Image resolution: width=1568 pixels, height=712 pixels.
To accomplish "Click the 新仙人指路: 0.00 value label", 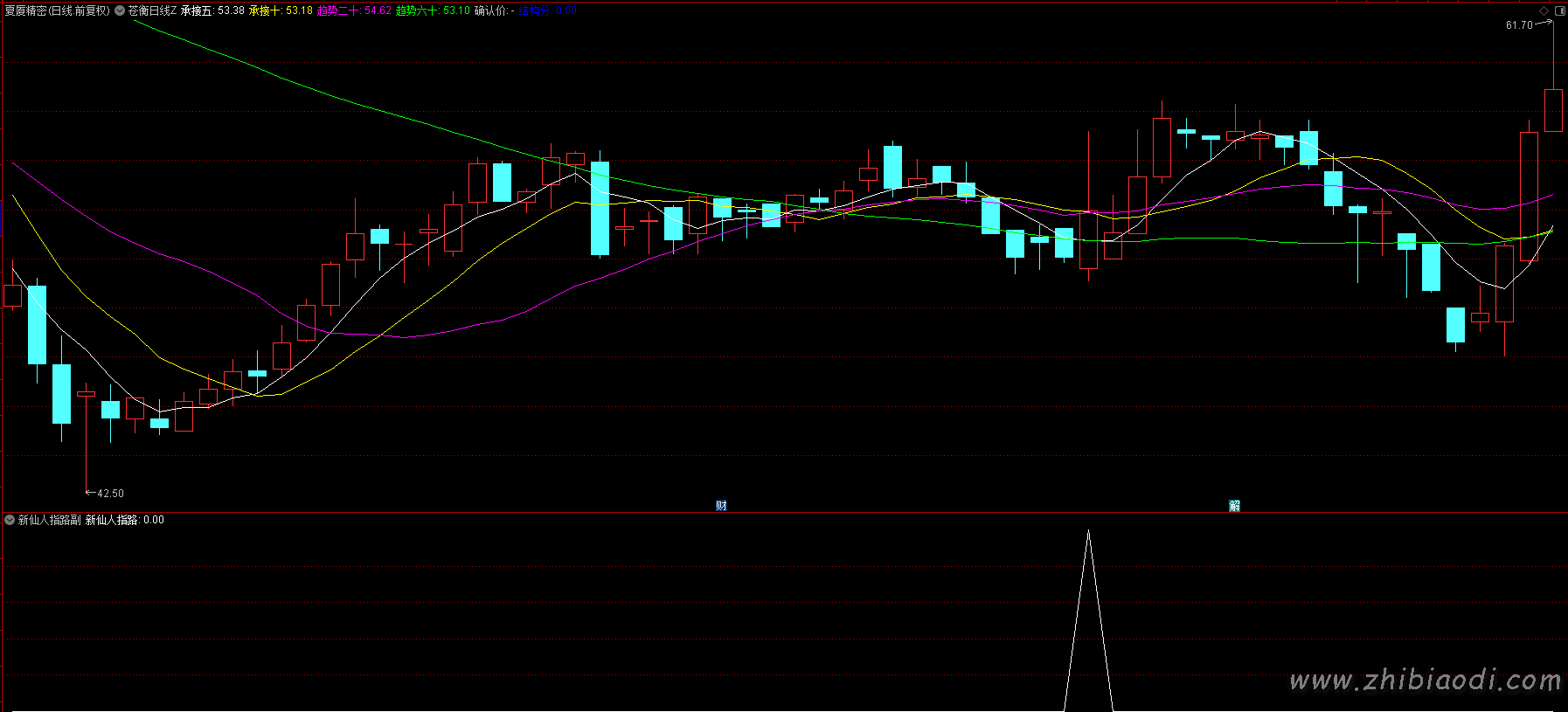I will pos(125,520).
